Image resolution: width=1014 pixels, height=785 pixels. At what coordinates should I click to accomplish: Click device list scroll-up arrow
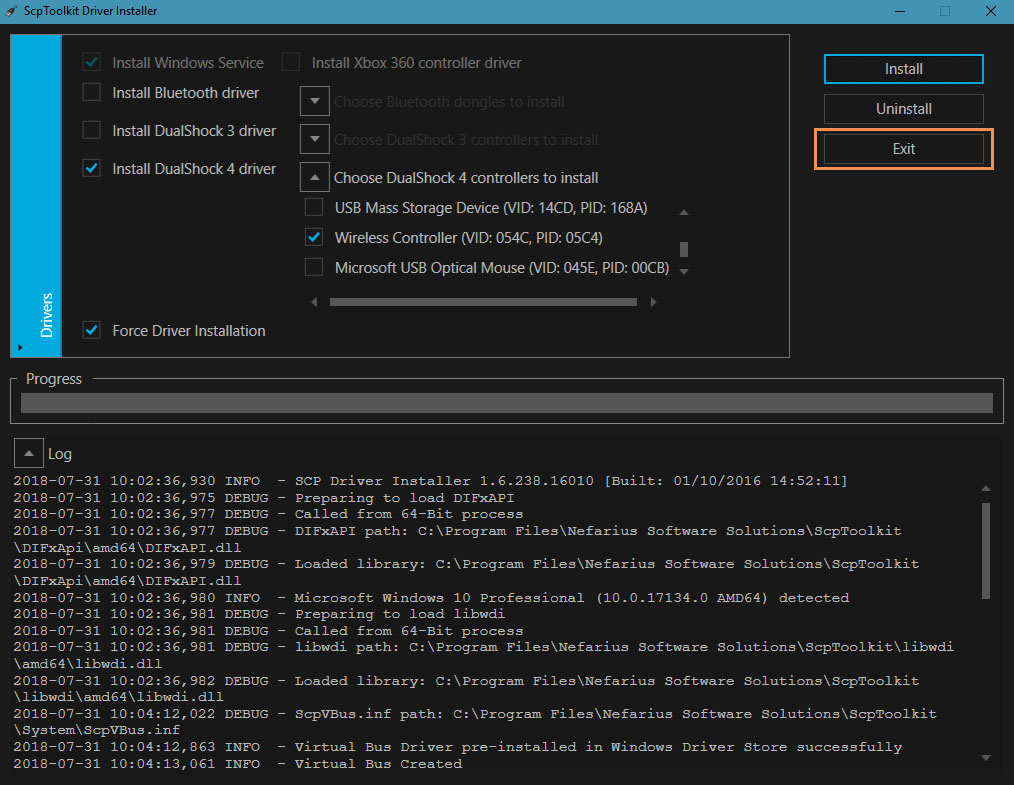(x=684, y=212)
